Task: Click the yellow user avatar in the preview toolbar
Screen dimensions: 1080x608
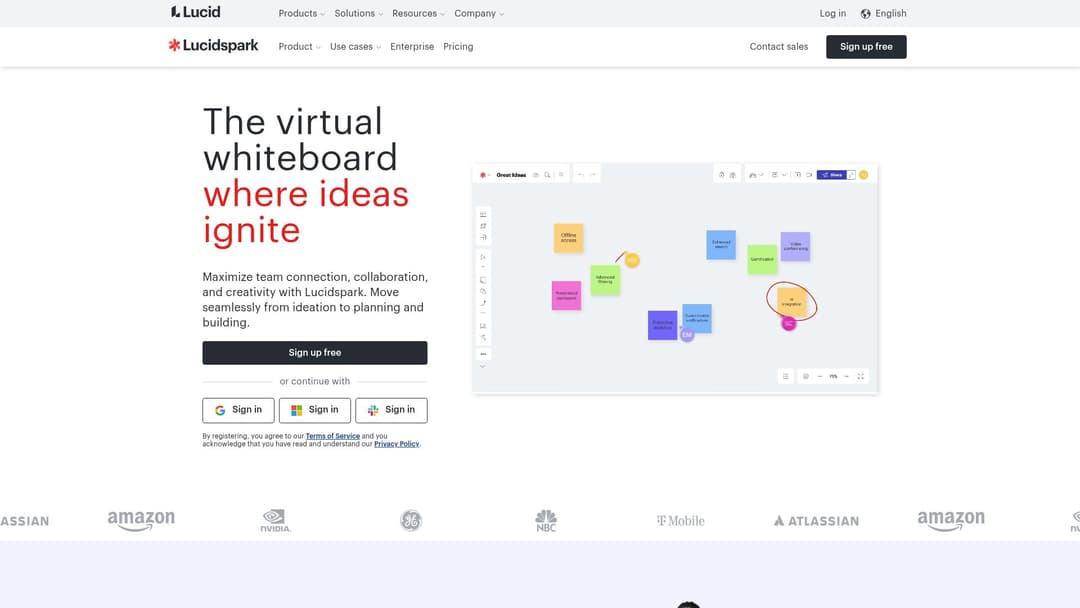Action: (x=864, y=175)
